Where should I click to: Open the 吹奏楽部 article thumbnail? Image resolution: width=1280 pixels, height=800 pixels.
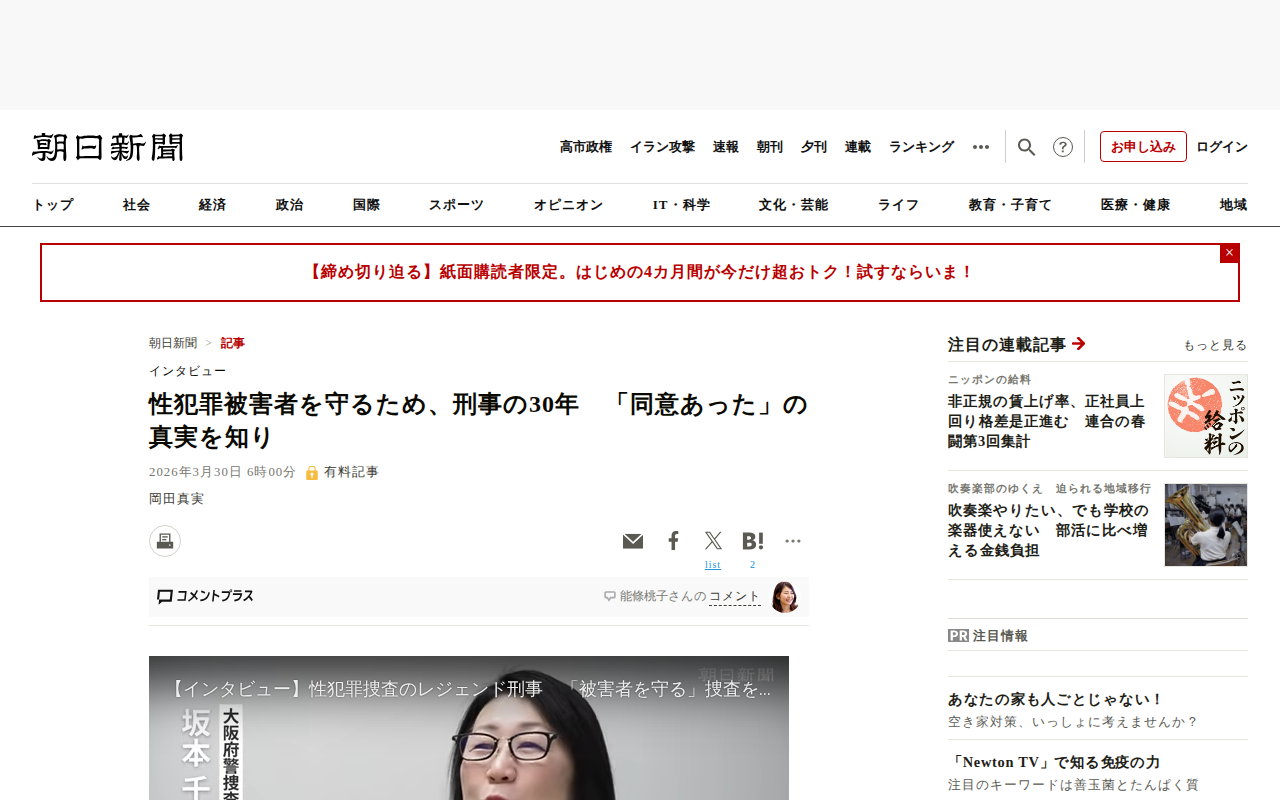[1206, 525]
